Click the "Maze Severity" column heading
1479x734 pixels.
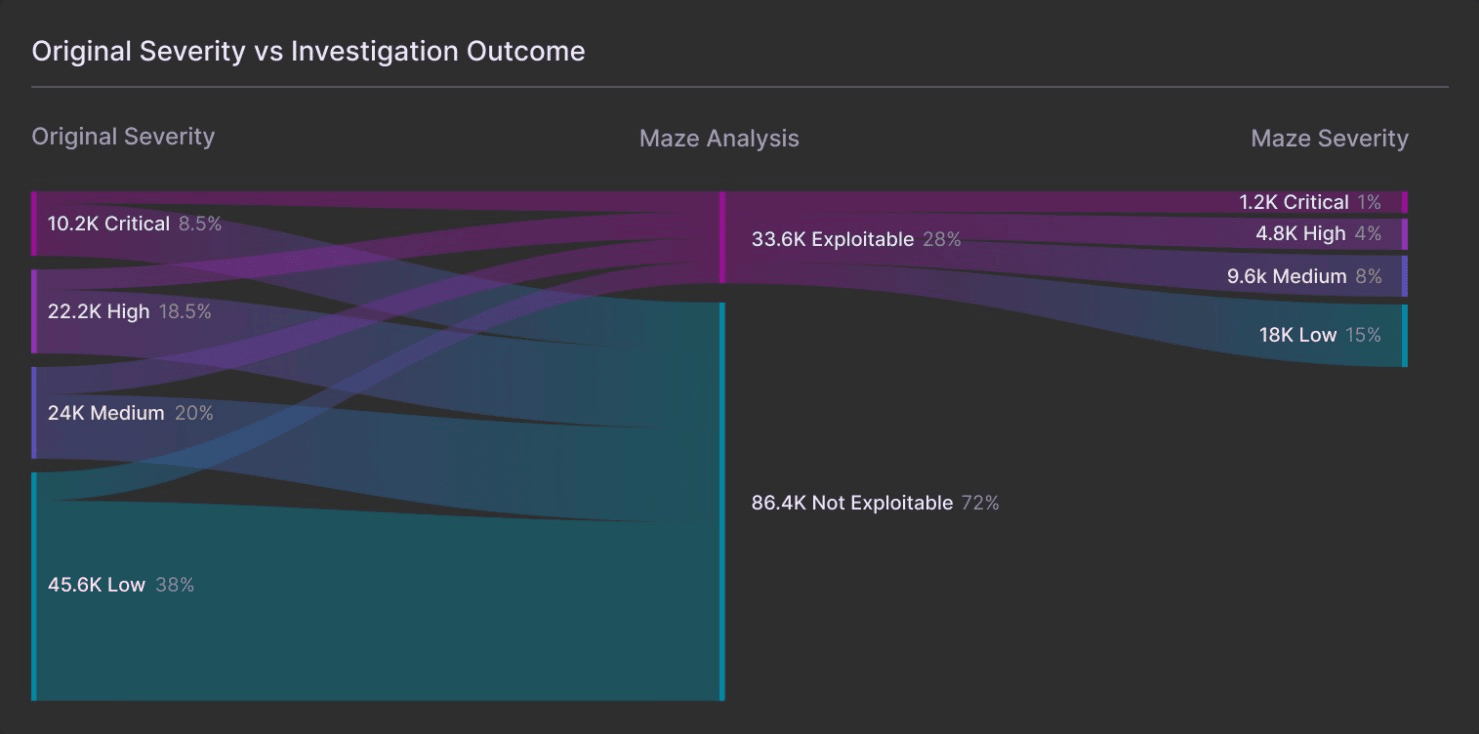[1329, 139]
